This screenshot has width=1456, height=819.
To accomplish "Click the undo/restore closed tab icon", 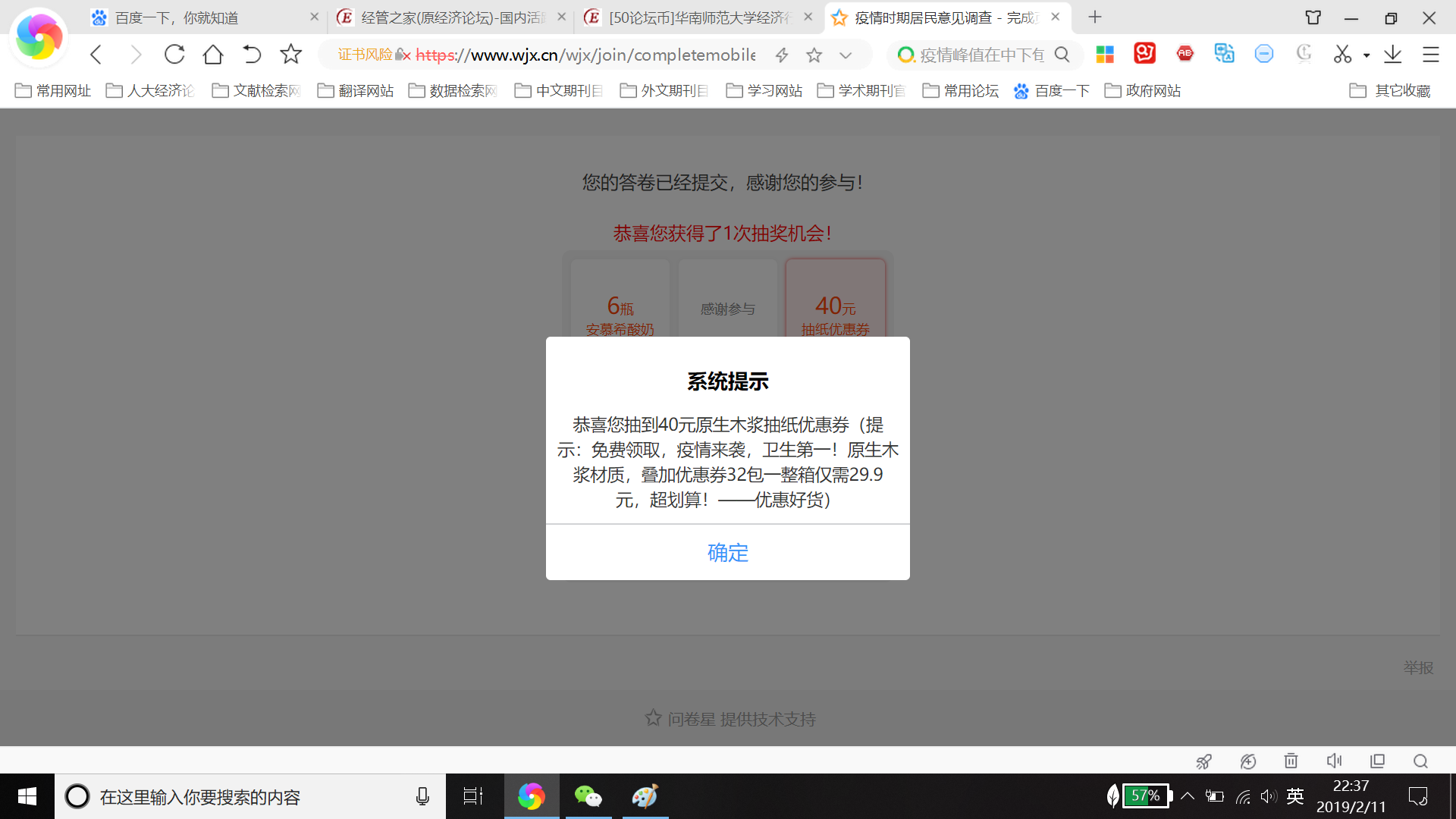I will pos(252,55).
